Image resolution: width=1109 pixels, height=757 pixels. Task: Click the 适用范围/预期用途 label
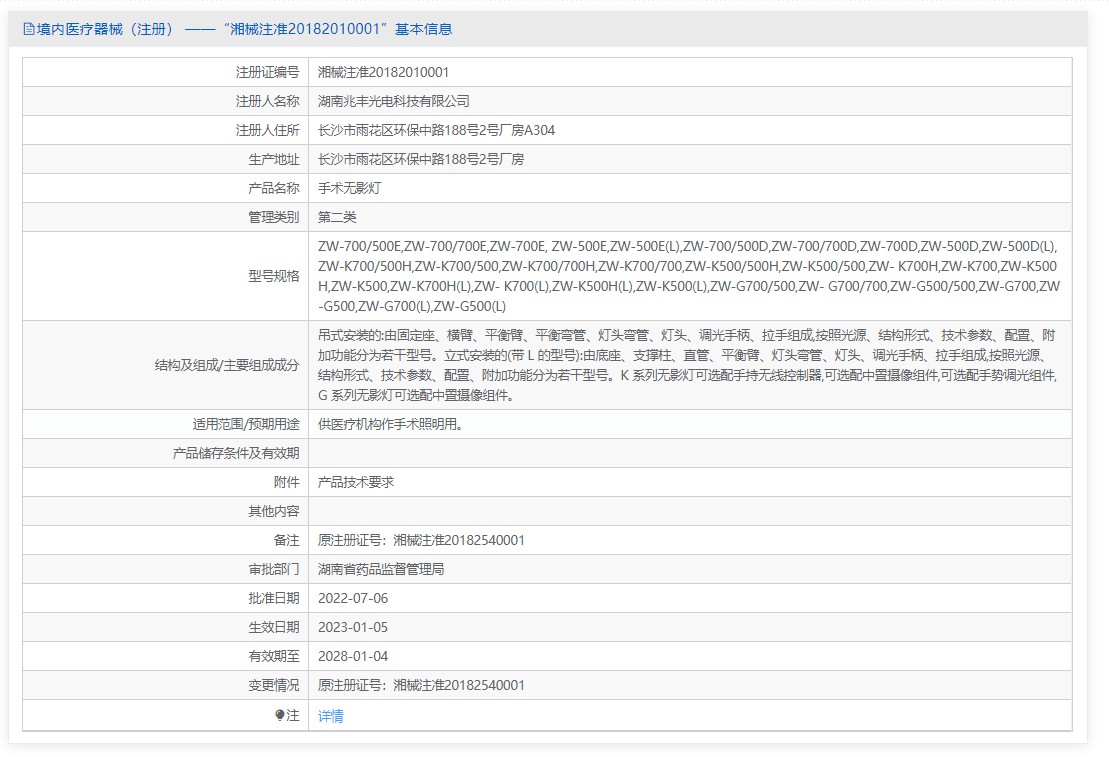pyautogui.click(x=246, y=424)
